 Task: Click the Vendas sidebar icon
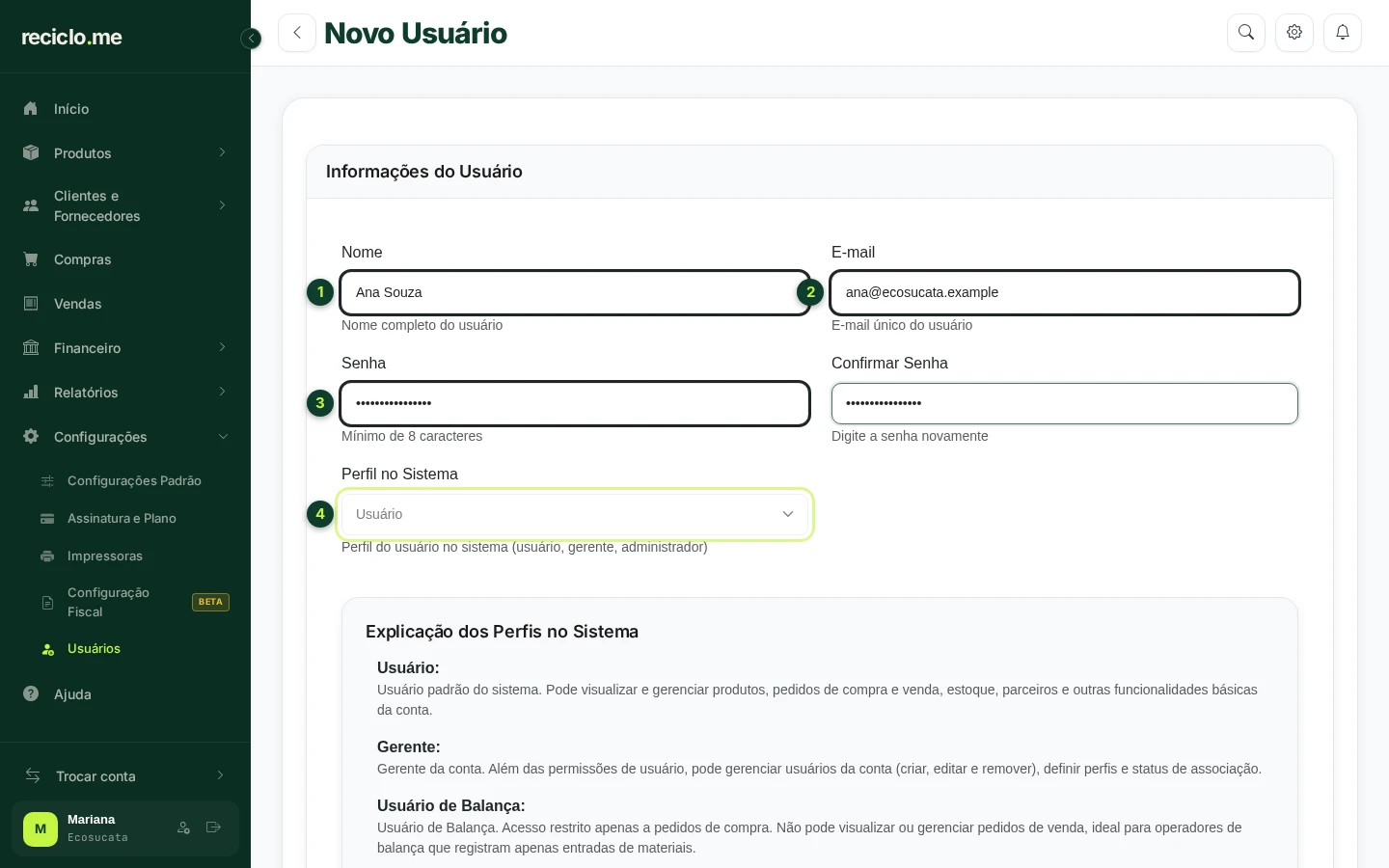(x=31, y=304)
